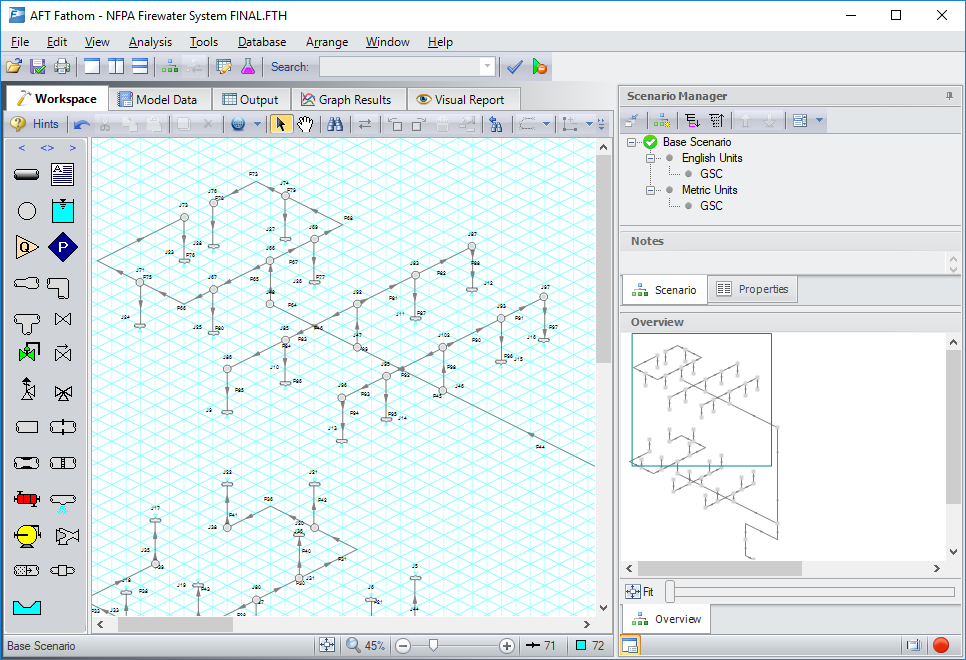Click the blue checkmark toolbar icon
This screenshot has width=966, height=660.
pyautogui.click(x=514, y=67)
